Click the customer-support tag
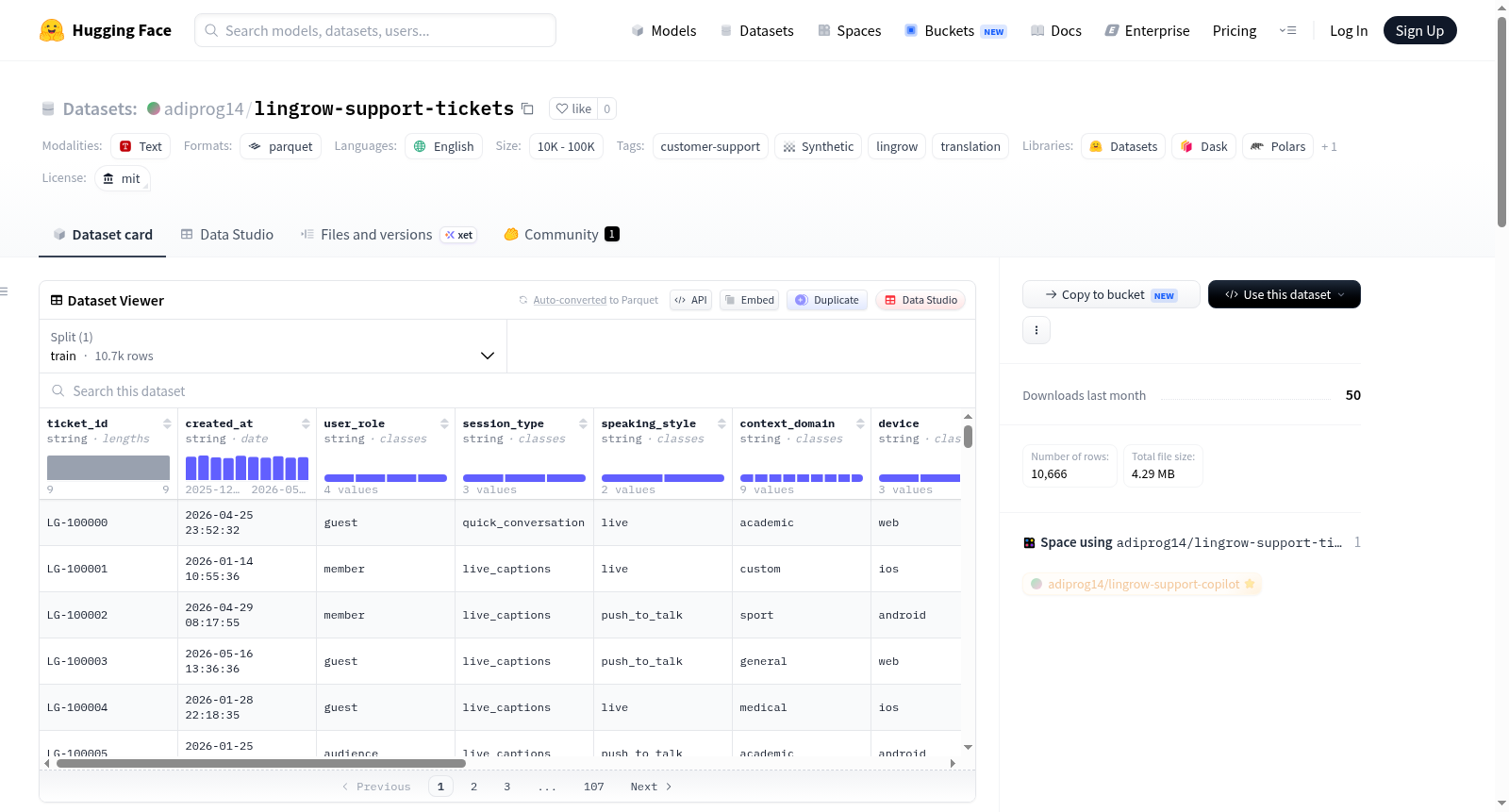Screen dimensions: 1509x812 710,146
